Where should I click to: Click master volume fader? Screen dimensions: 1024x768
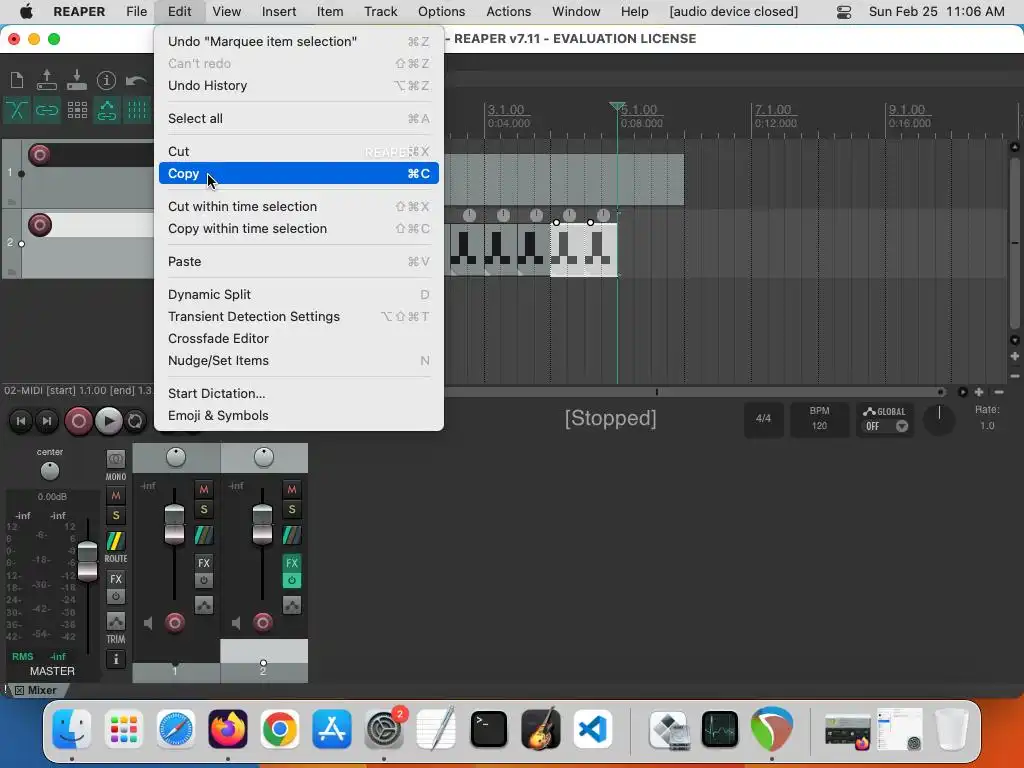tap(87, 562)
